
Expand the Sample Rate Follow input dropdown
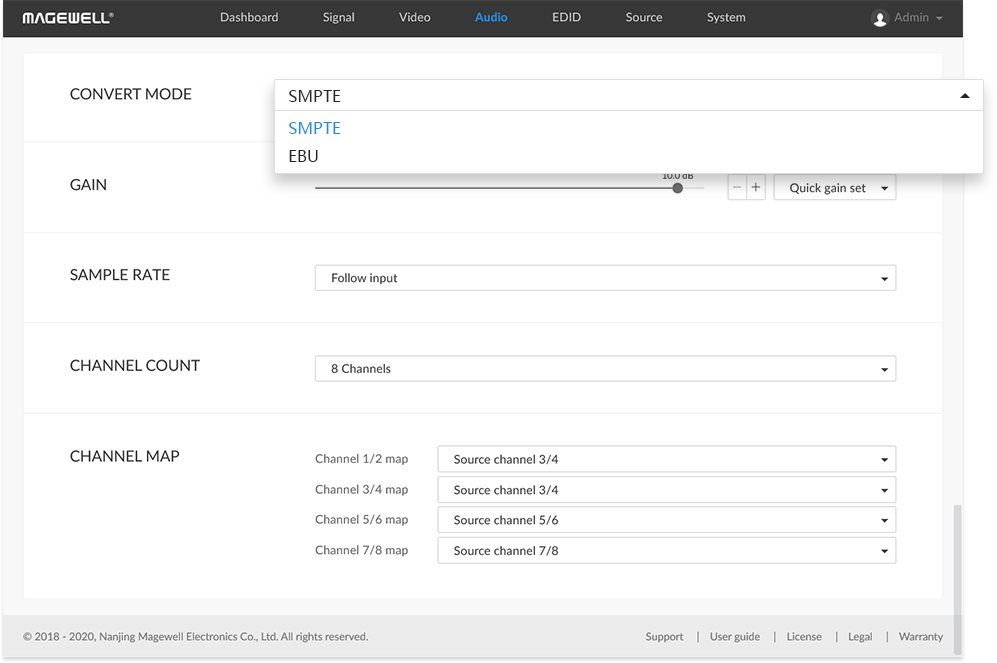coord(605,278)
